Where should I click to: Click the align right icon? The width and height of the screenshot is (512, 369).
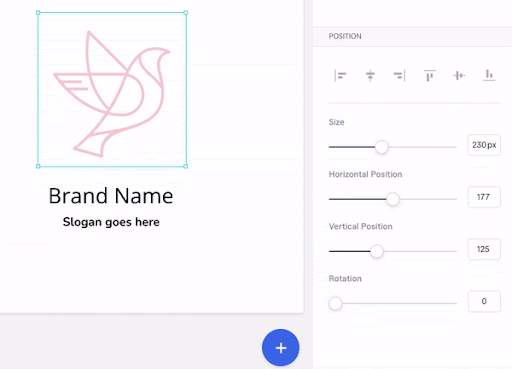click(x=399, y=76)
